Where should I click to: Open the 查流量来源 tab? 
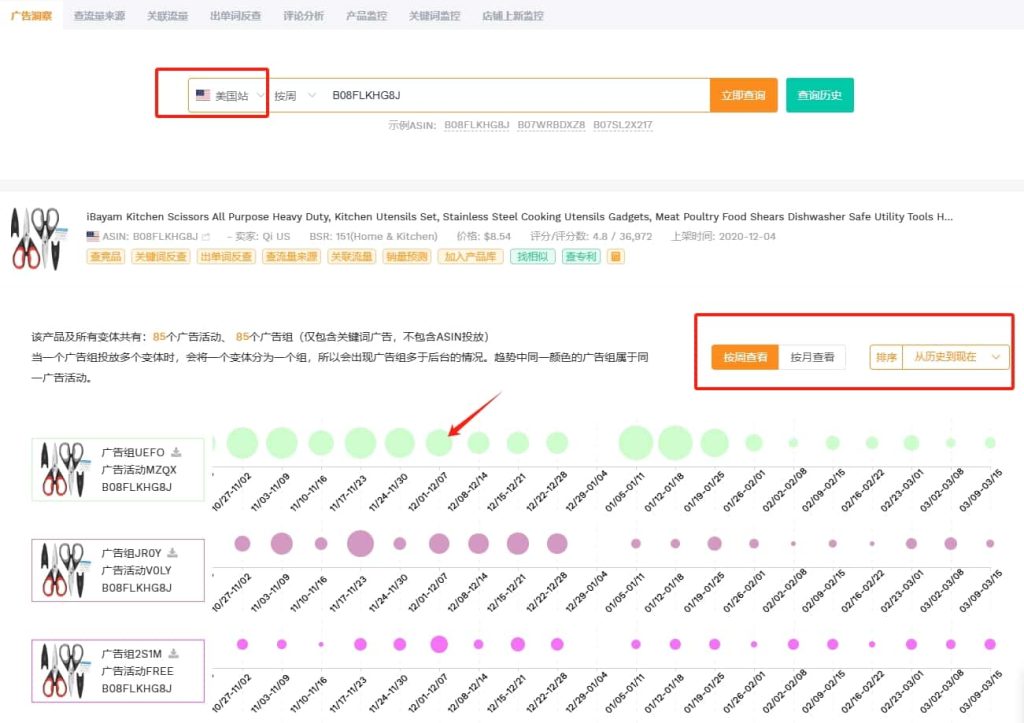click(99, 16)
